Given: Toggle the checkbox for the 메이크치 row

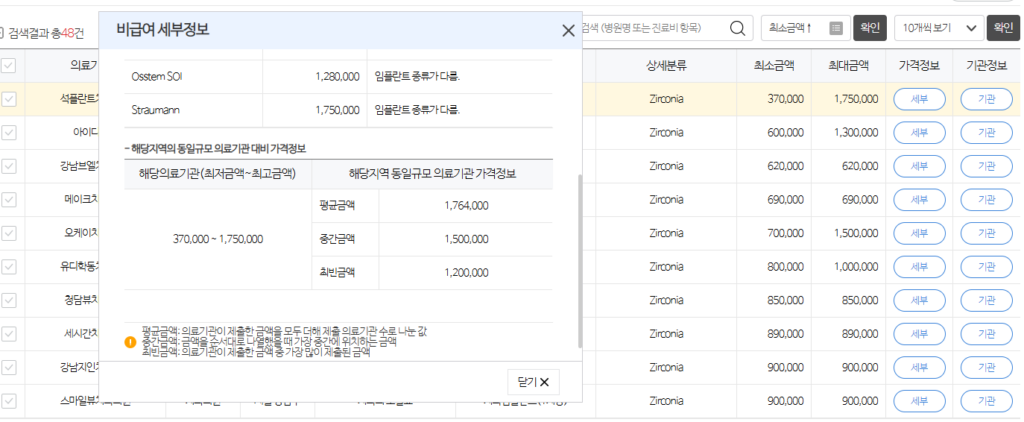Looking at the screenshot, I should pyautogui.click(x=8, y=200).
